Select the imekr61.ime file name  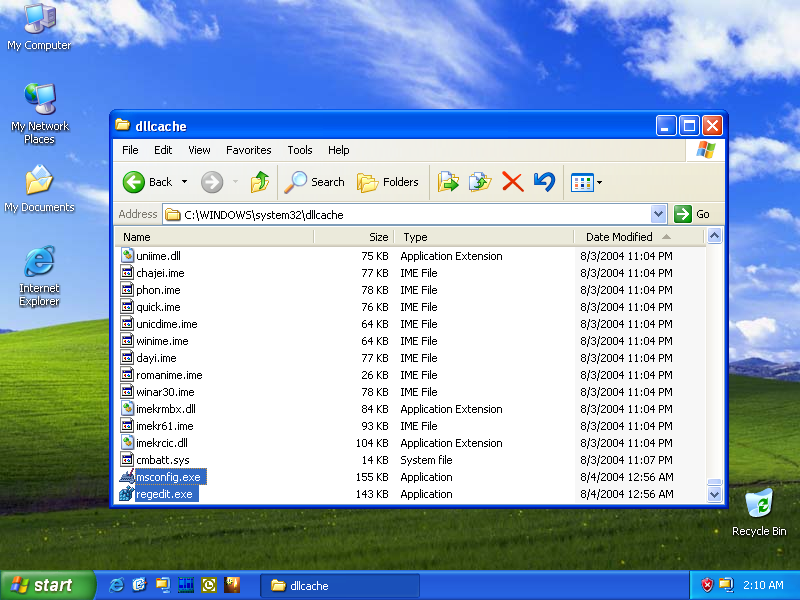[x=165, y=426]
